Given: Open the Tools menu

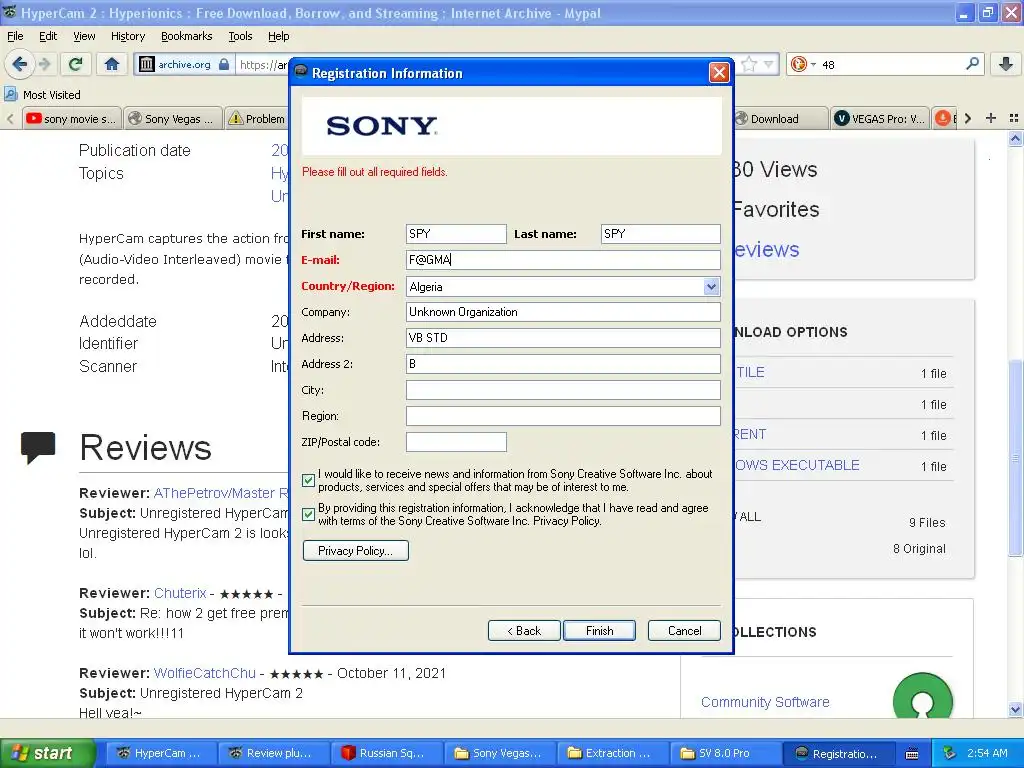Looking at the screenshot, I should coord(240,36).
